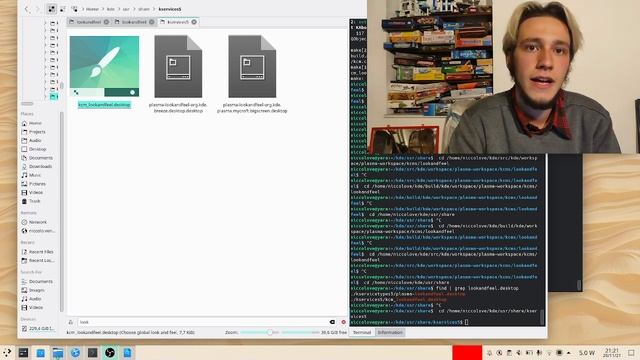Expand the highlighted folder in tree panel
Screen dimensions: 640x360
pyautogui.click(x=45, y=97)
